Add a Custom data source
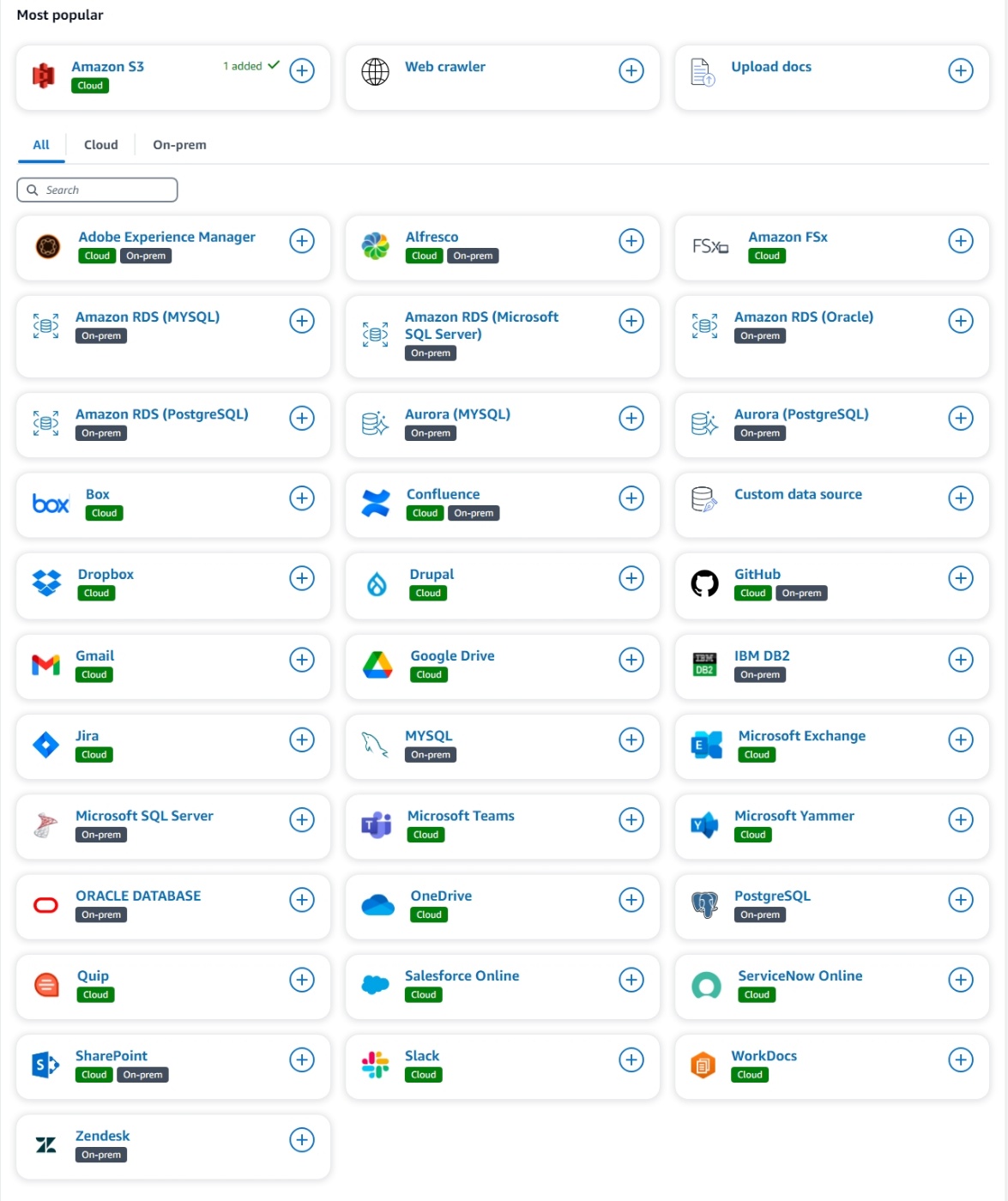 click(961, 498)
